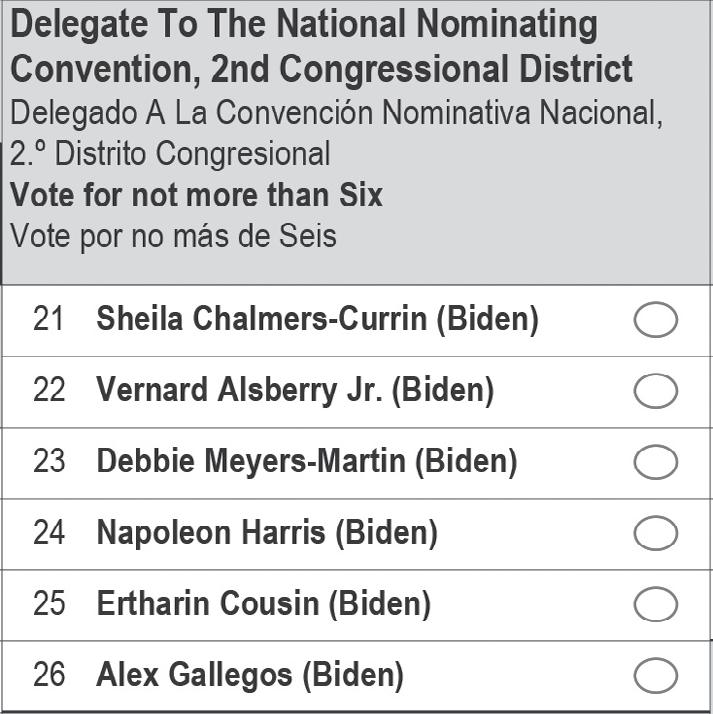Fill in the oval for Debbie Meyers-Martin
Viewport: 713px width, 714px height.
(656, 463)
